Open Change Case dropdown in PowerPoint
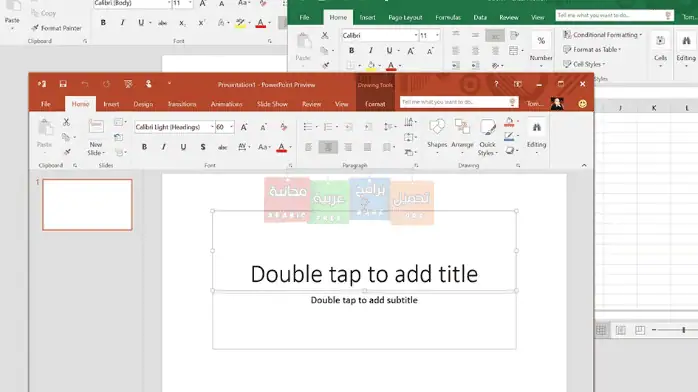This screenshot has width=698, height=392. point(263,147)
